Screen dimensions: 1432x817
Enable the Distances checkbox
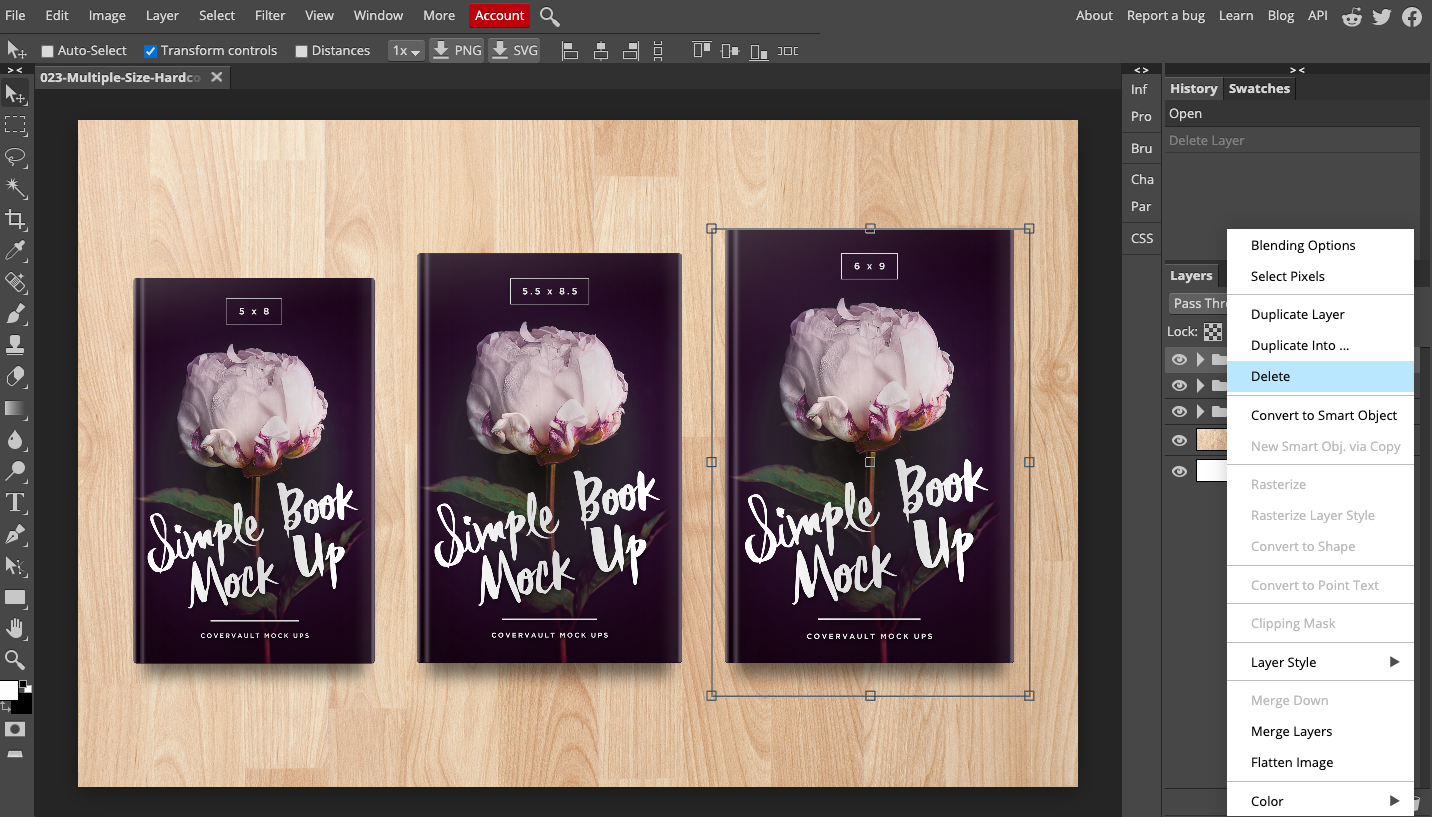click(x=301, y=51)
